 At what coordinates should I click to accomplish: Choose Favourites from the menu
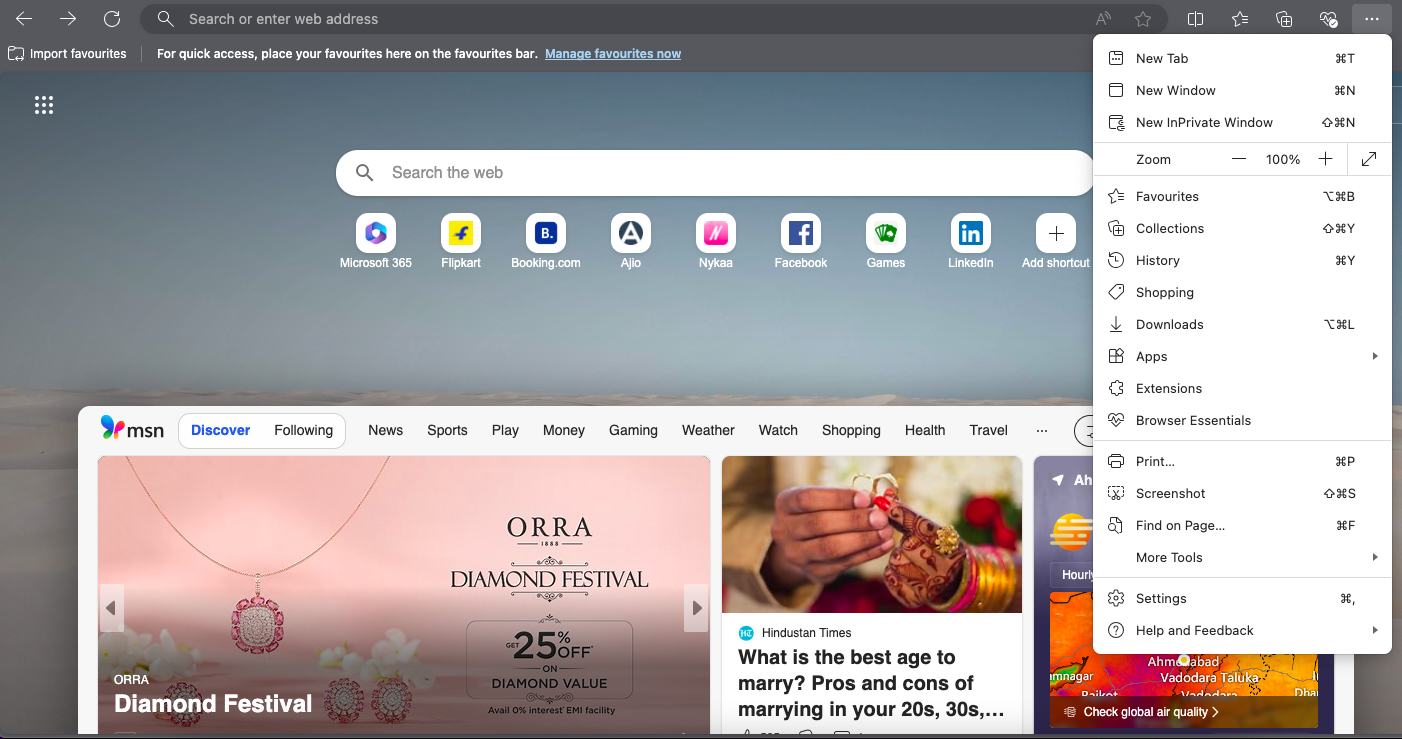[1242, 196]
